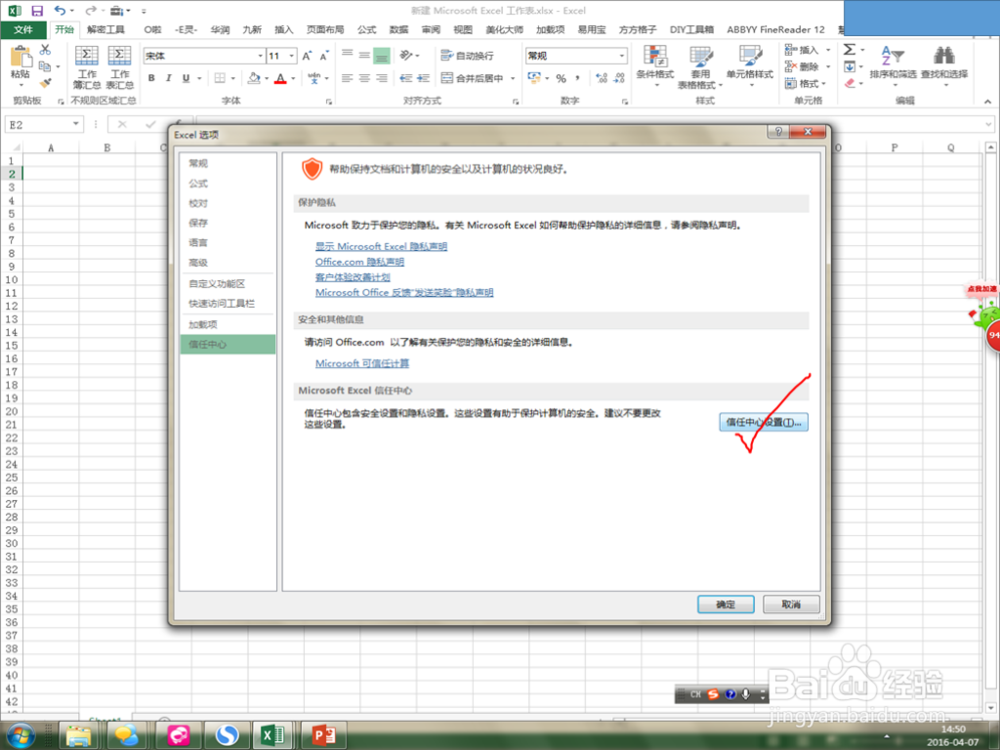Expand the 格式 format cells dropdown

(x=823, y=84)
